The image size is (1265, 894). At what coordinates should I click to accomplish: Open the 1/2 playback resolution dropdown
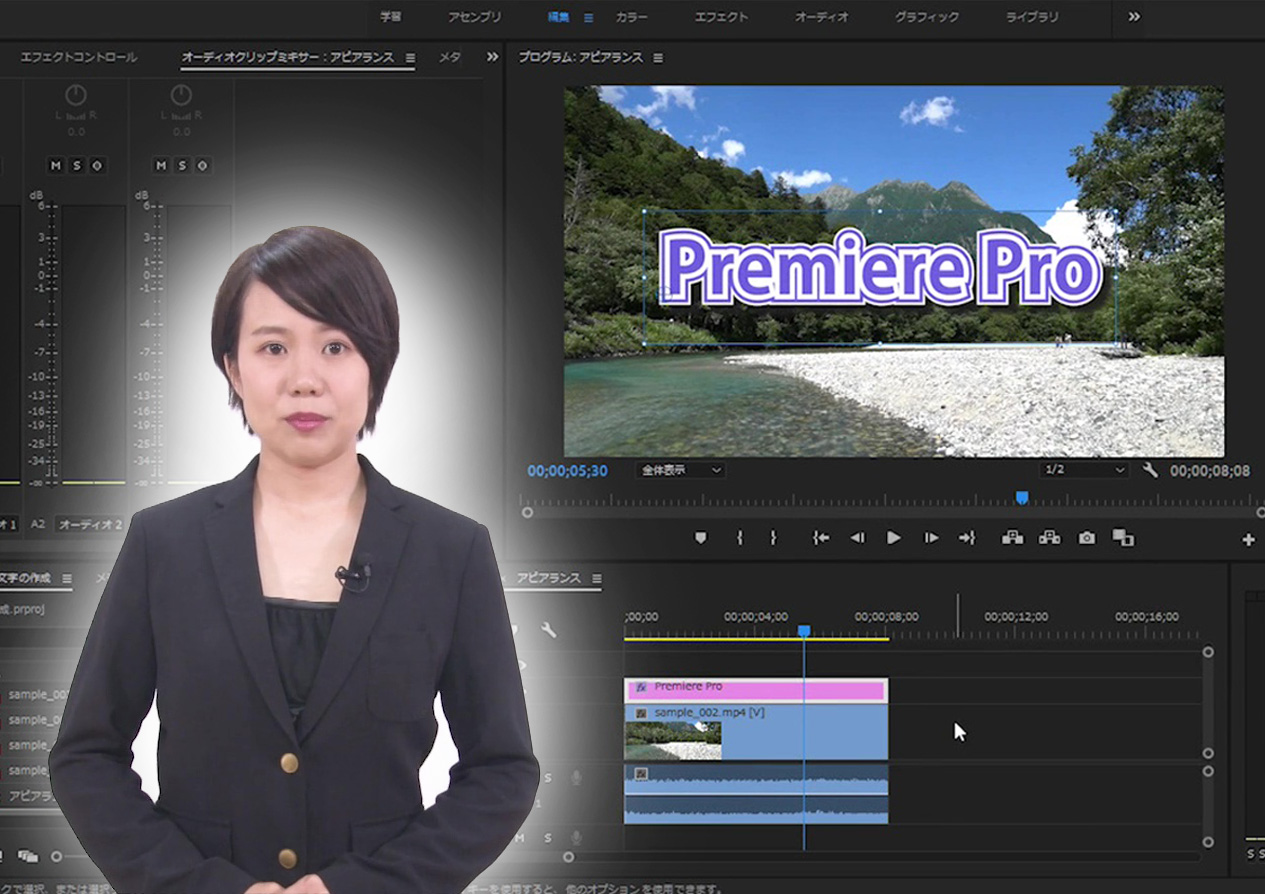1084,470
